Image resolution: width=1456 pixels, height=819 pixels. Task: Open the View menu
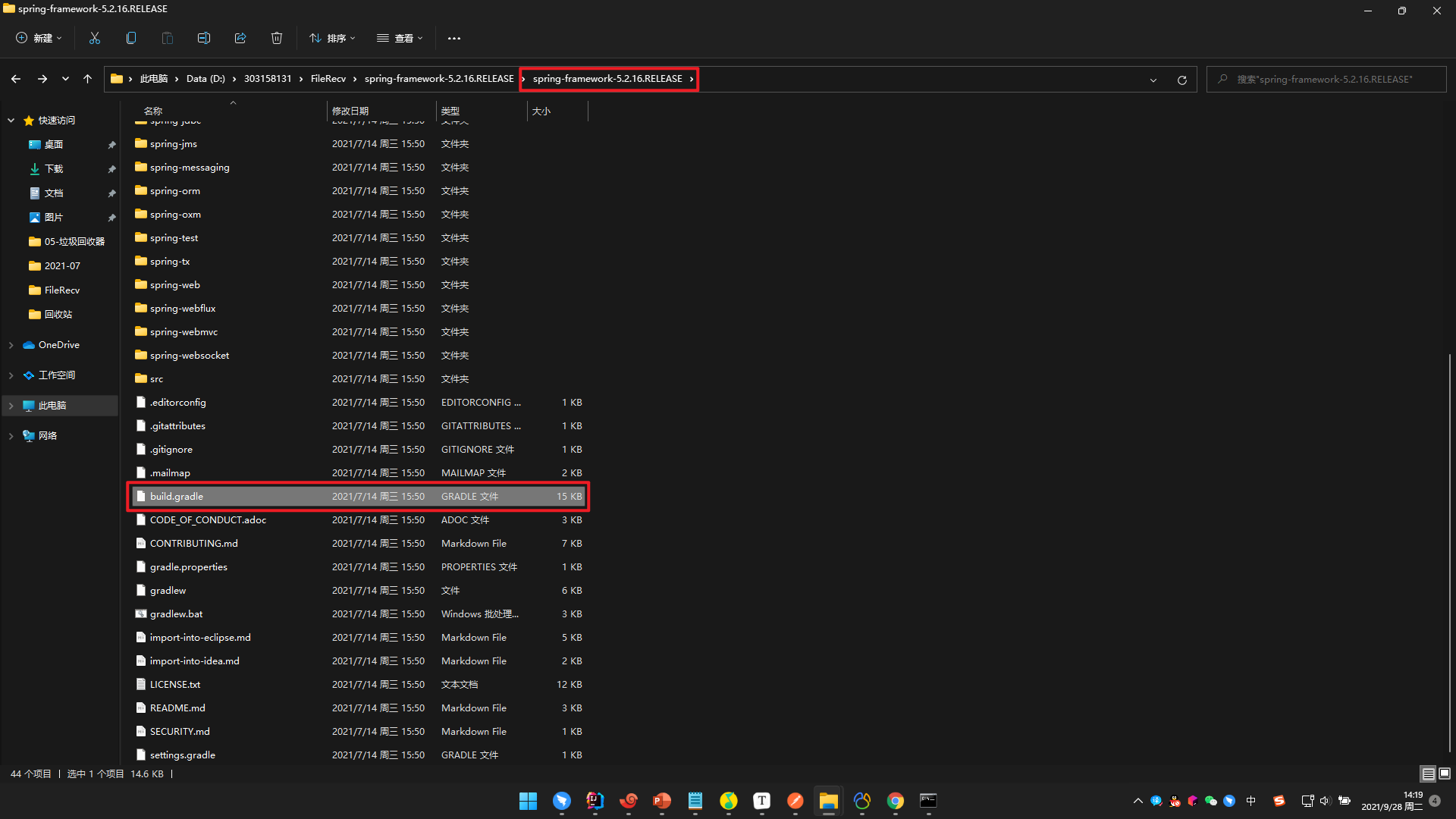[x=400, y=38]
